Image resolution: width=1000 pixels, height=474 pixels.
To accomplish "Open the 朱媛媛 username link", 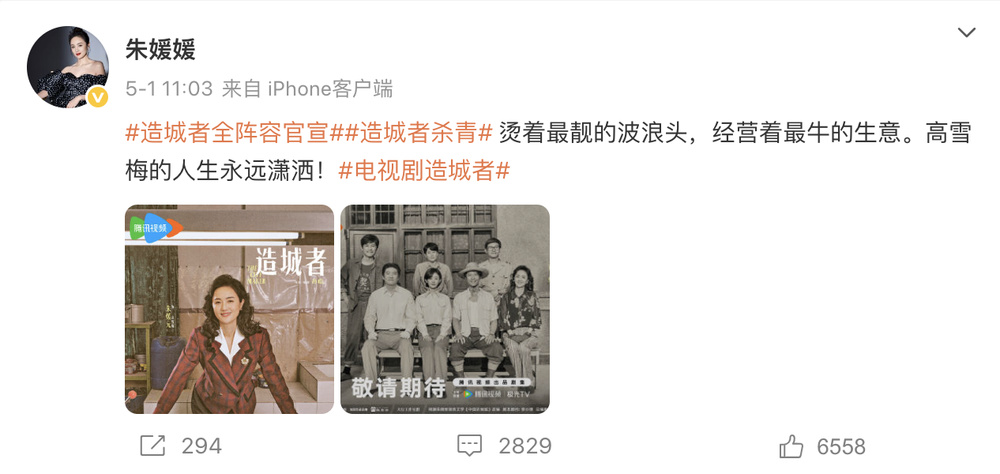I will point(160,49).
